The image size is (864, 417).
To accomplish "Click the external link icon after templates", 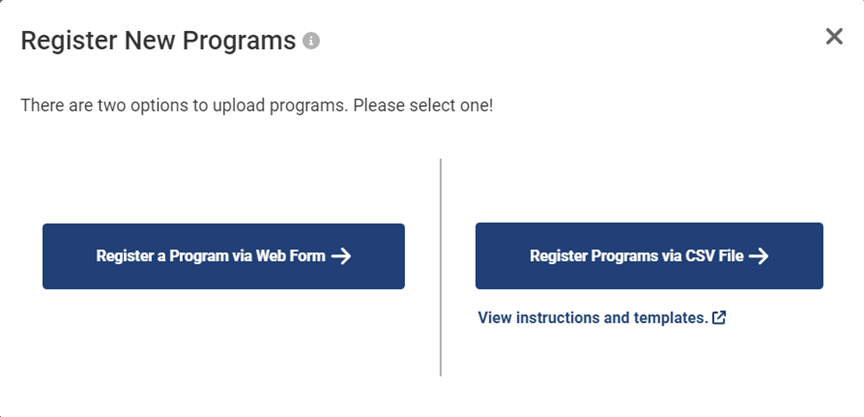I will (719, 318).
